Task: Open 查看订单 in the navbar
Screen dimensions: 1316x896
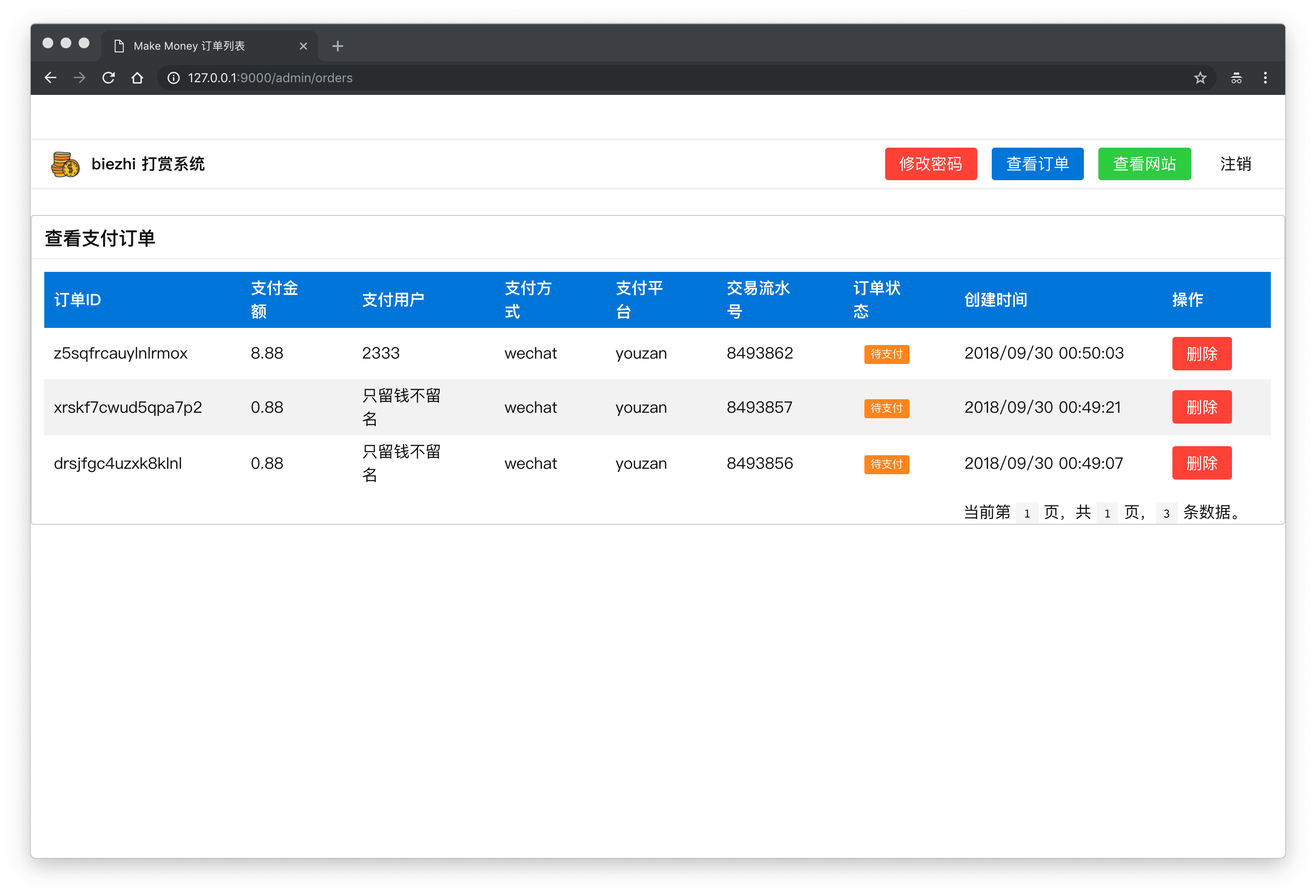Action: [1037, 163]
